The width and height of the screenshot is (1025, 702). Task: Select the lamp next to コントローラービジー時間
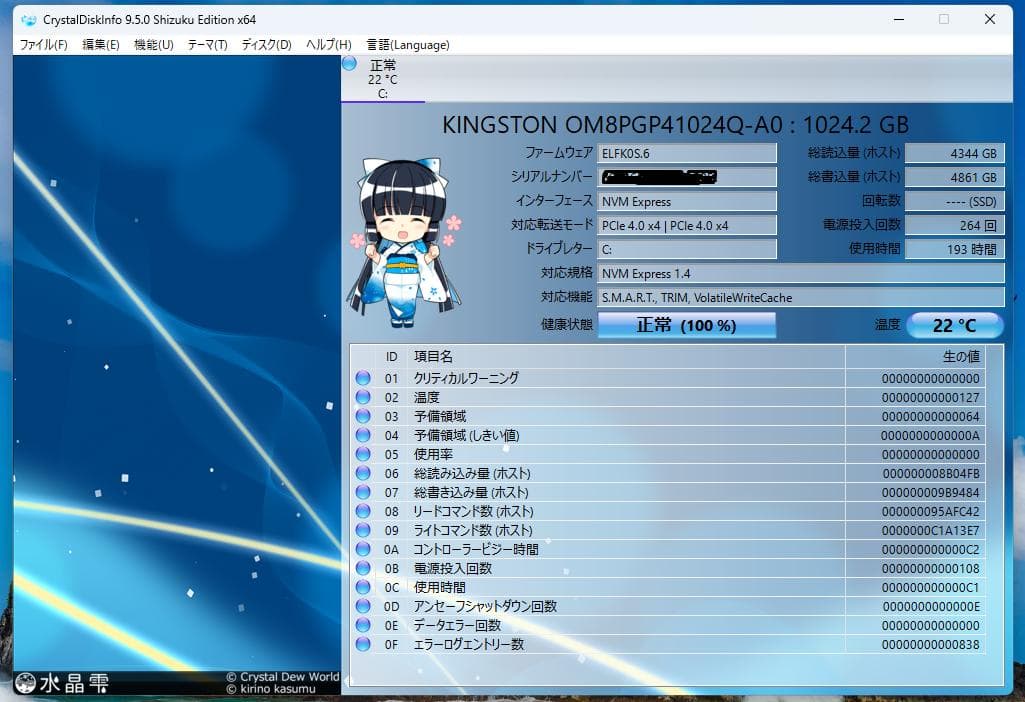[362, 549]
